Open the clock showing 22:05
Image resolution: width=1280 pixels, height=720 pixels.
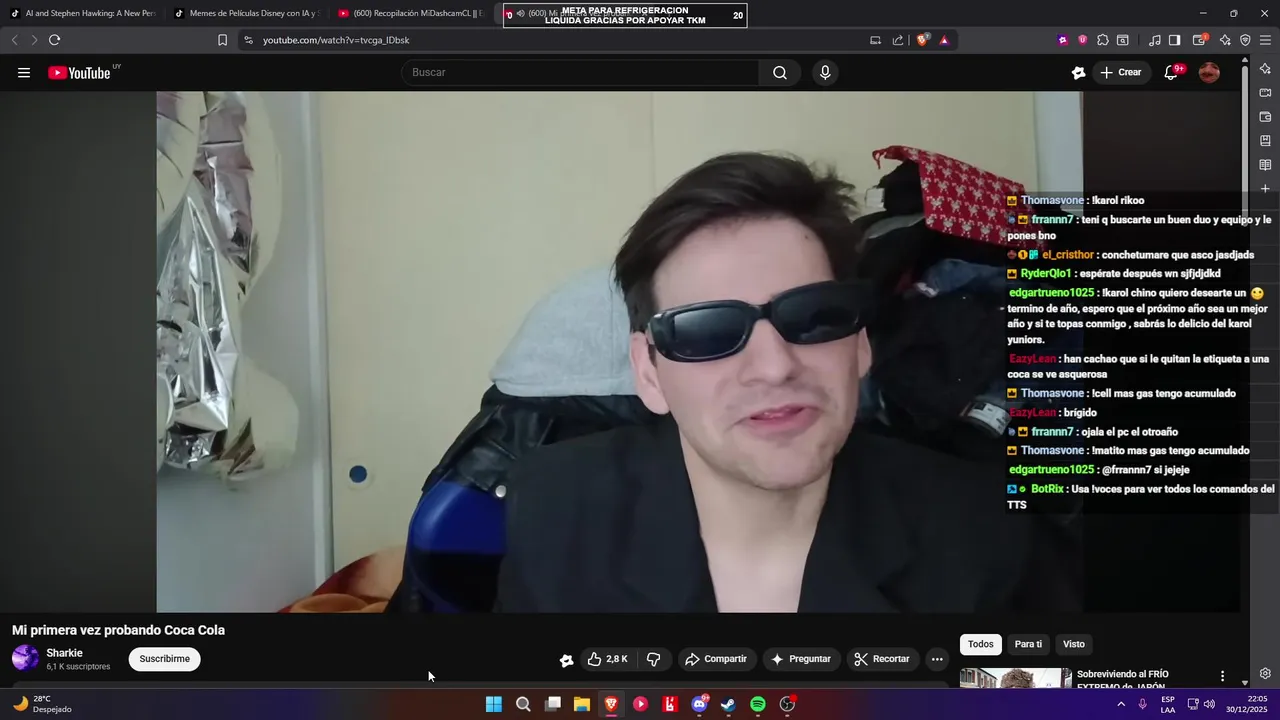(x=1245, y=704)
